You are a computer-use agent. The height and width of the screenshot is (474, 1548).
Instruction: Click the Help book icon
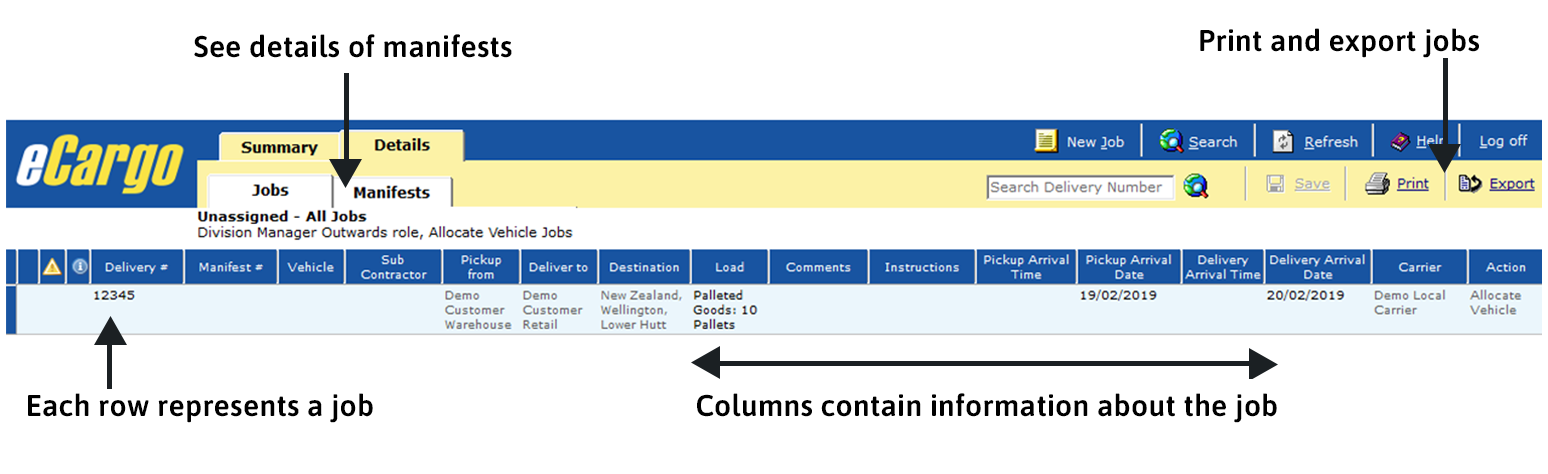(x=1401, y=141)
